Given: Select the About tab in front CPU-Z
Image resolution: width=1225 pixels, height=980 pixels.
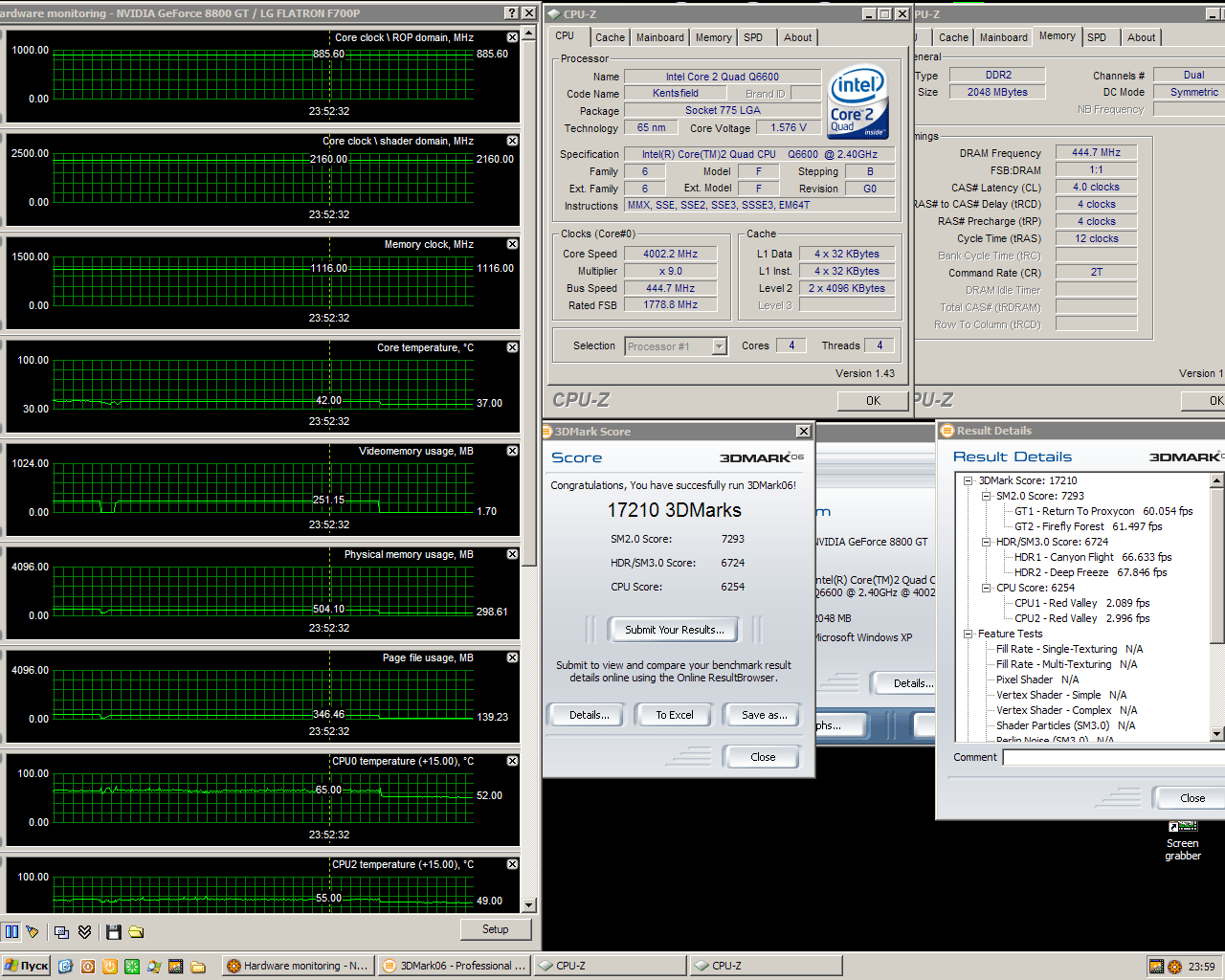Looking at the screenshot, I should [798, 37].
